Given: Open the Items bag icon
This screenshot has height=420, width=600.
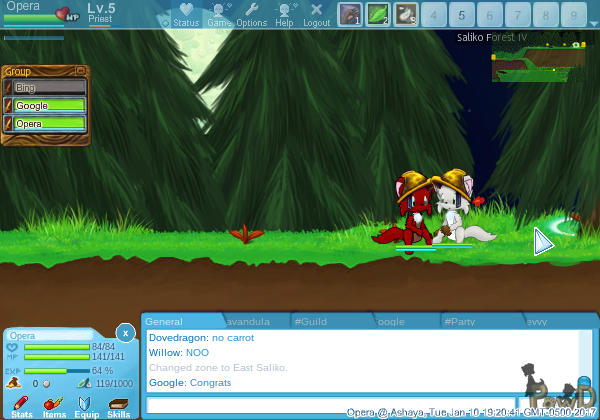Looking at the screenshot, I should point(54,407).
